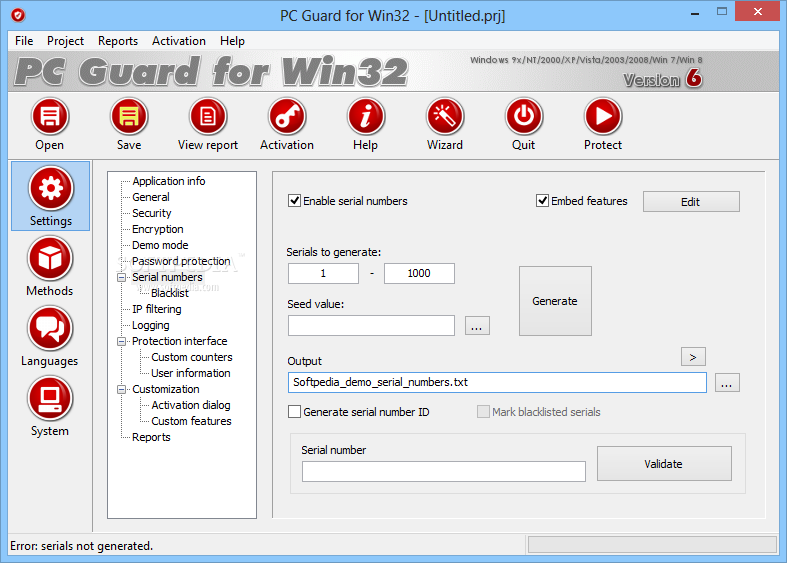Open the Project menu
Screen dimensions: 787x563
65,41
